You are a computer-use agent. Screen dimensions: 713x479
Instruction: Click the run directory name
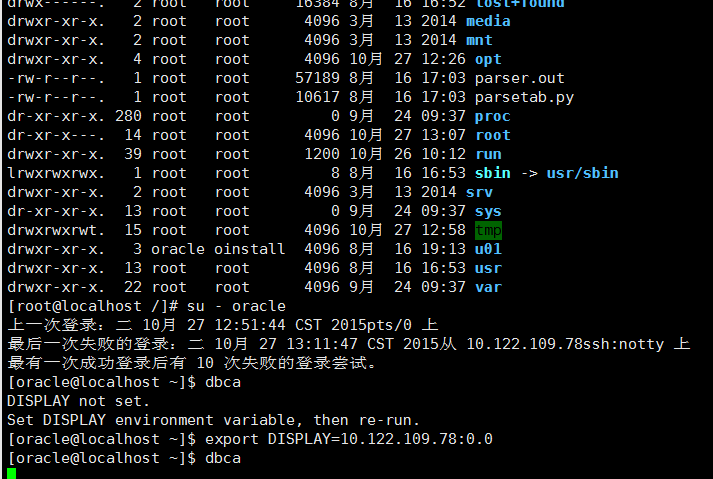(x=488, y=154)
